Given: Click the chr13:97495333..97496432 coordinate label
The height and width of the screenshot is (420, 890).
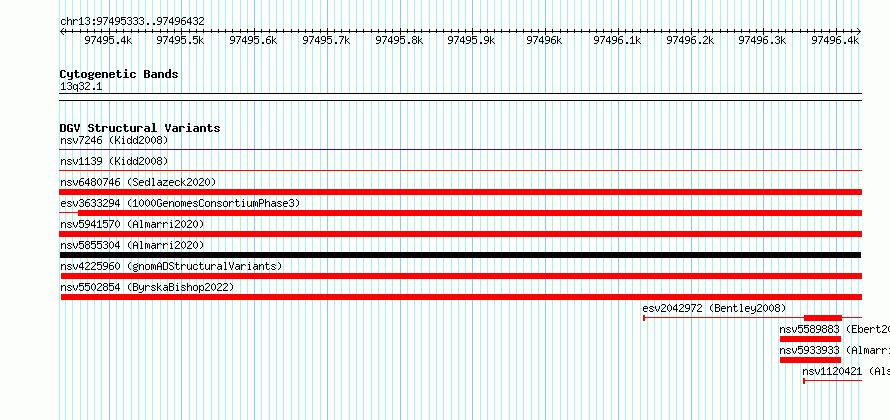Looking at the screenshot, I should 132,22.
